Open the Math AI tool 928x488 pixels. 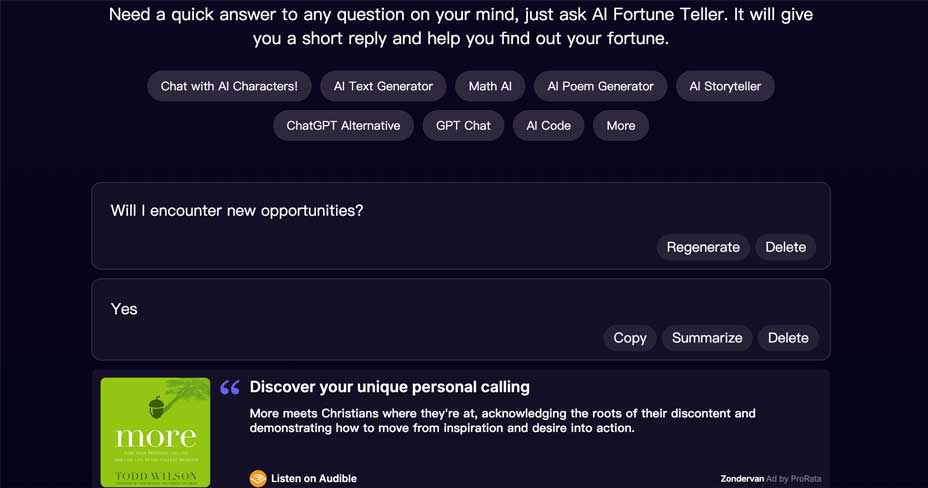click(490, 86)
